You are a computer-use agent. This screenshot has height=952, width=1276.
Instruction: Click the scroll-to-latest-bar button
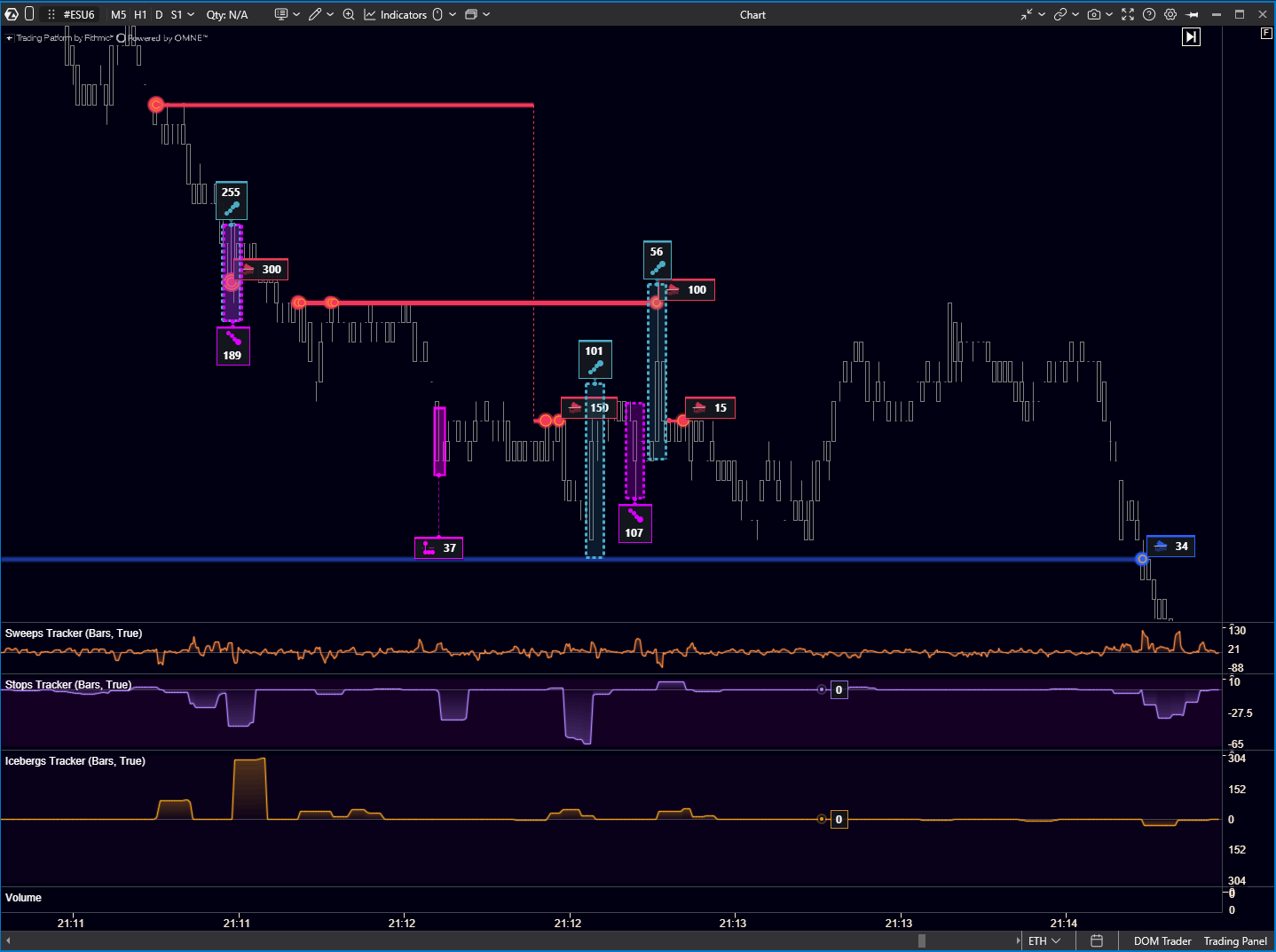point(1191,36)
